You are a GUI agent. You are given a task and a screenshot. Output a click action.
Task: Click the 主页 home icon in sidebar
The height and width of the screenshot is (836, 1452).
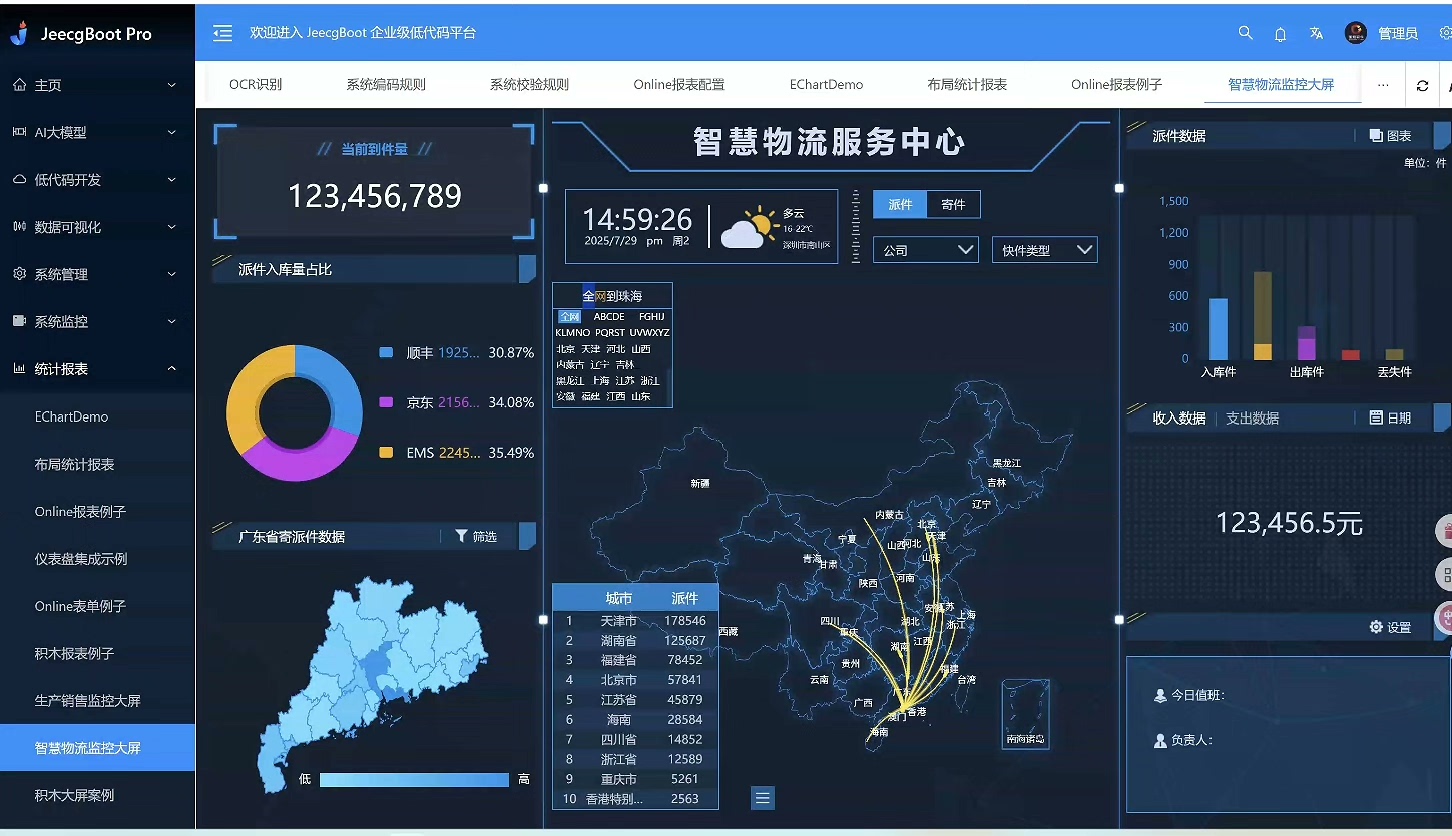[x=20, y=85]
